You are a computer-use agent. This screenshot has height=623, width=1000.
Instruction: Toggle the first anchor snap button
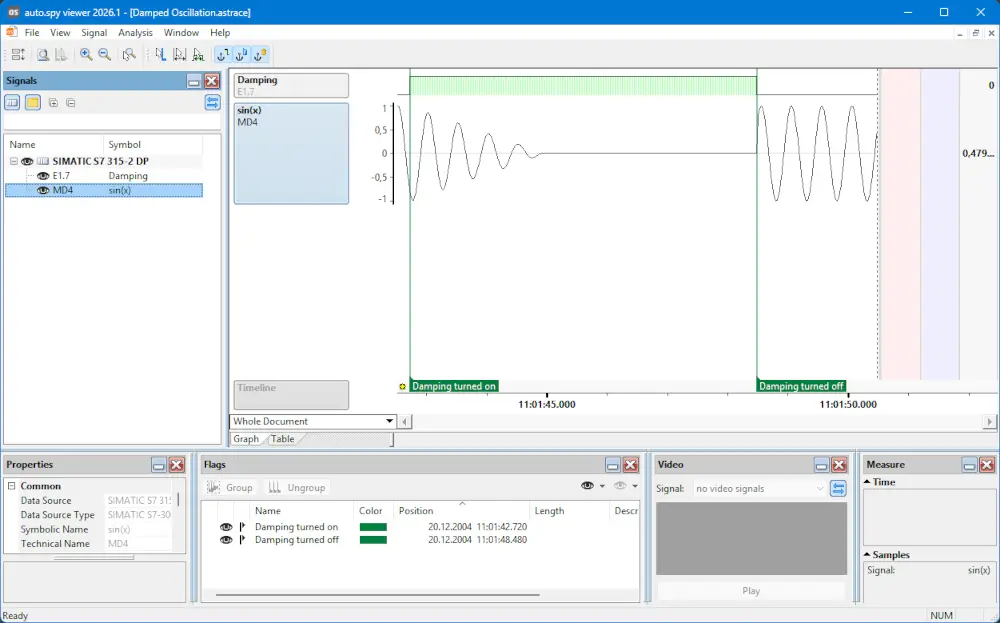click(x=223, y=55)
